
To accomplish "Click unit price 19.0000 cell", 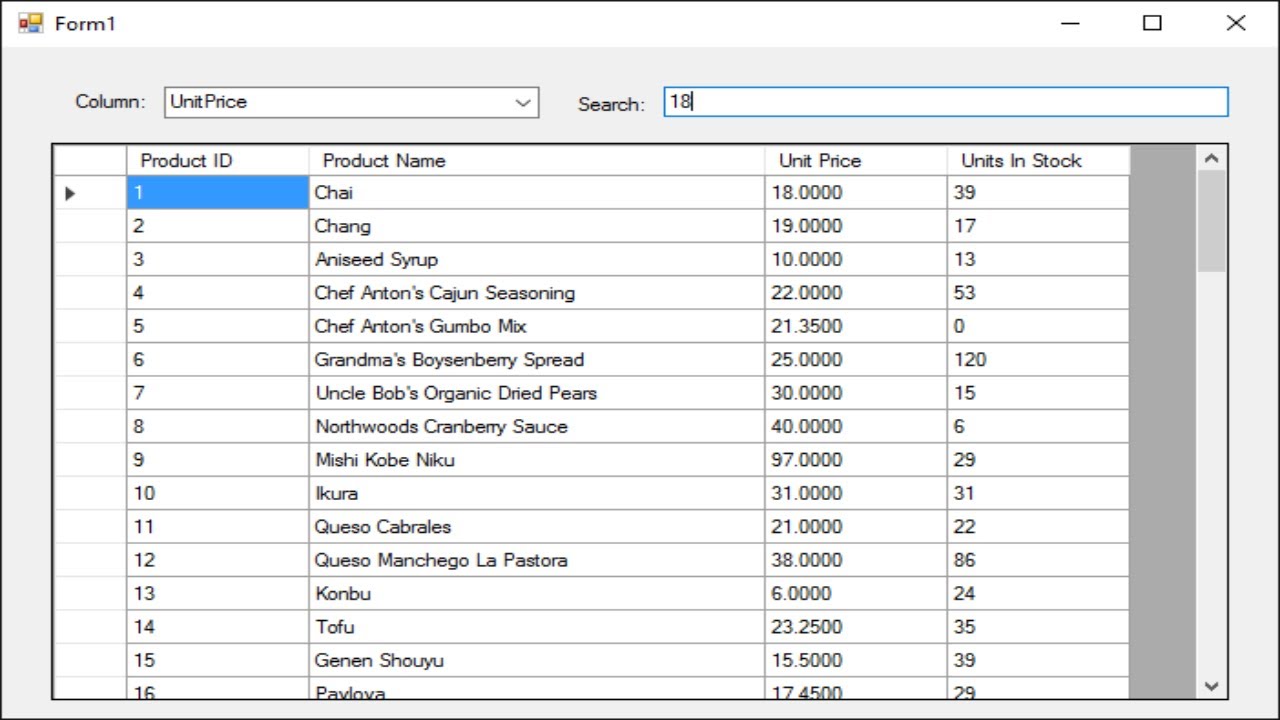I will pos(856,226).
